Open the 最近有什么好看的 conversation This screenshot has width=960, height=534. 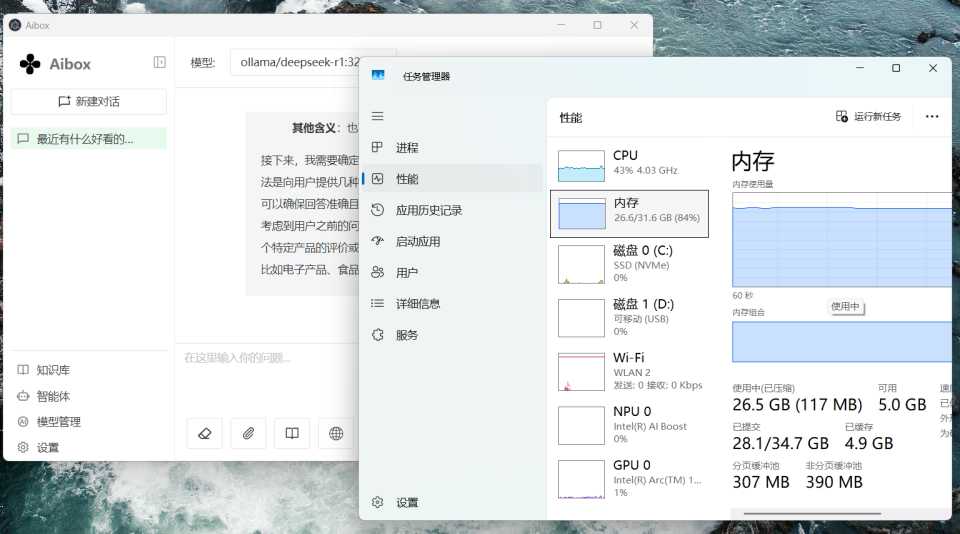pyautogui.click(x=89, y=139)
